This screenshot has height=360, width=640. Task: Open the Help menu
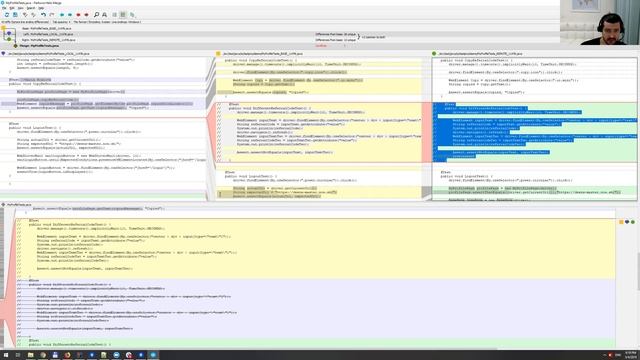(x=41, y=8)
